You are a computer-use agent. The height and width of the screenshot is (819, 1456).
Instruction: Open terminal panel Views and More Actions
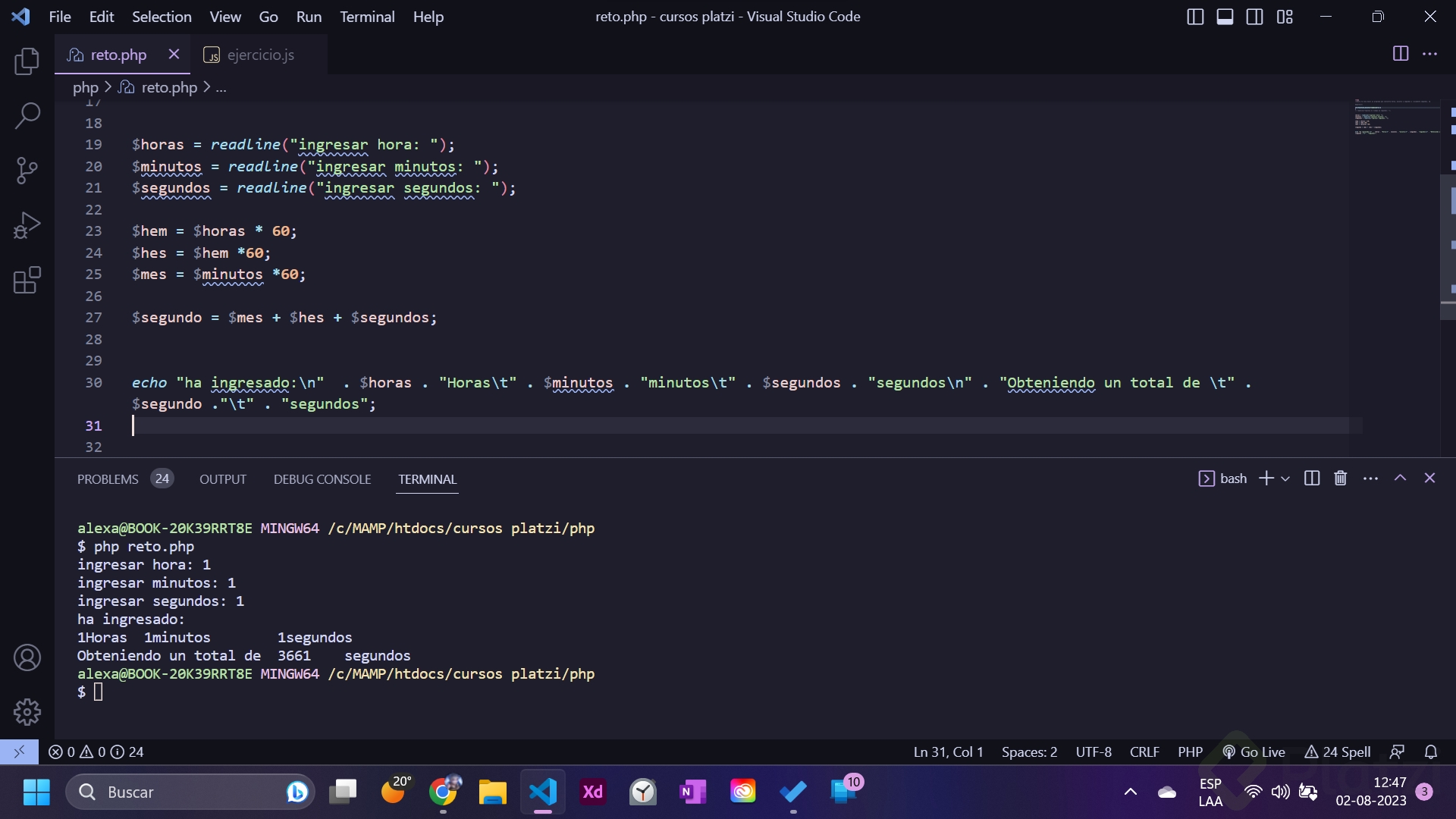(1370, 479)
